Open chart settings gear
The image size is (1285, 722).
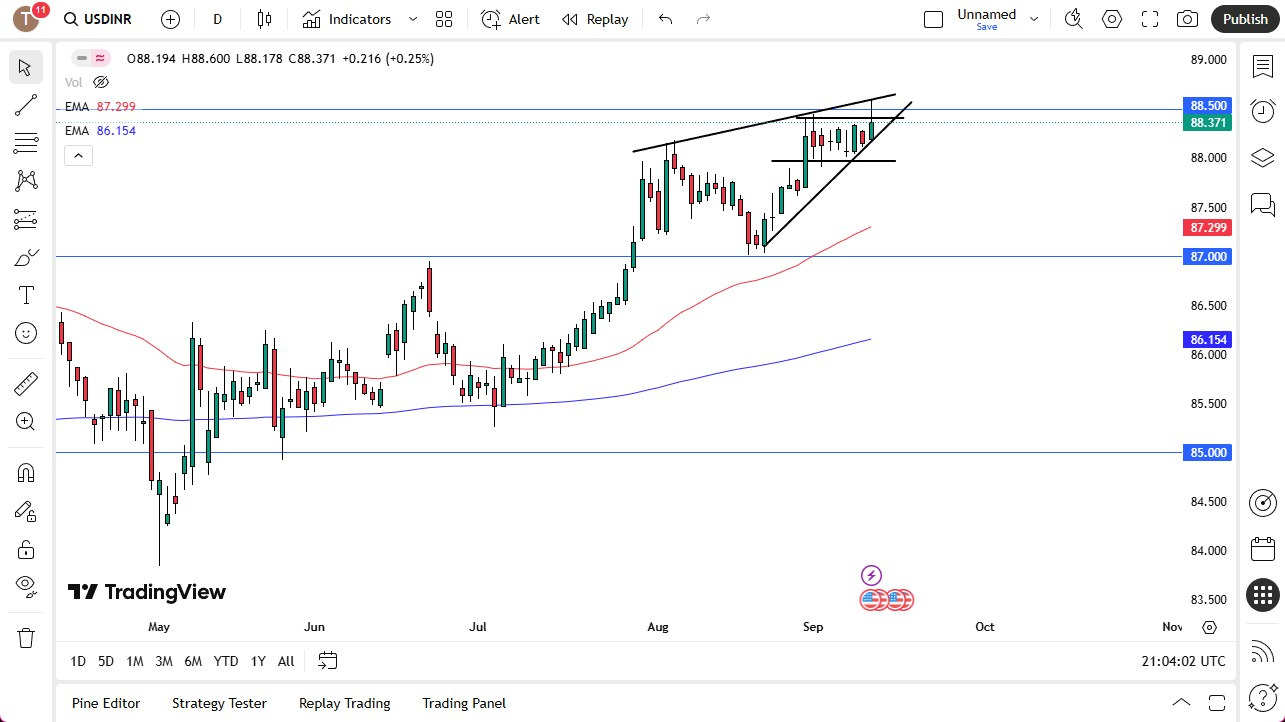click(1111, 19)
